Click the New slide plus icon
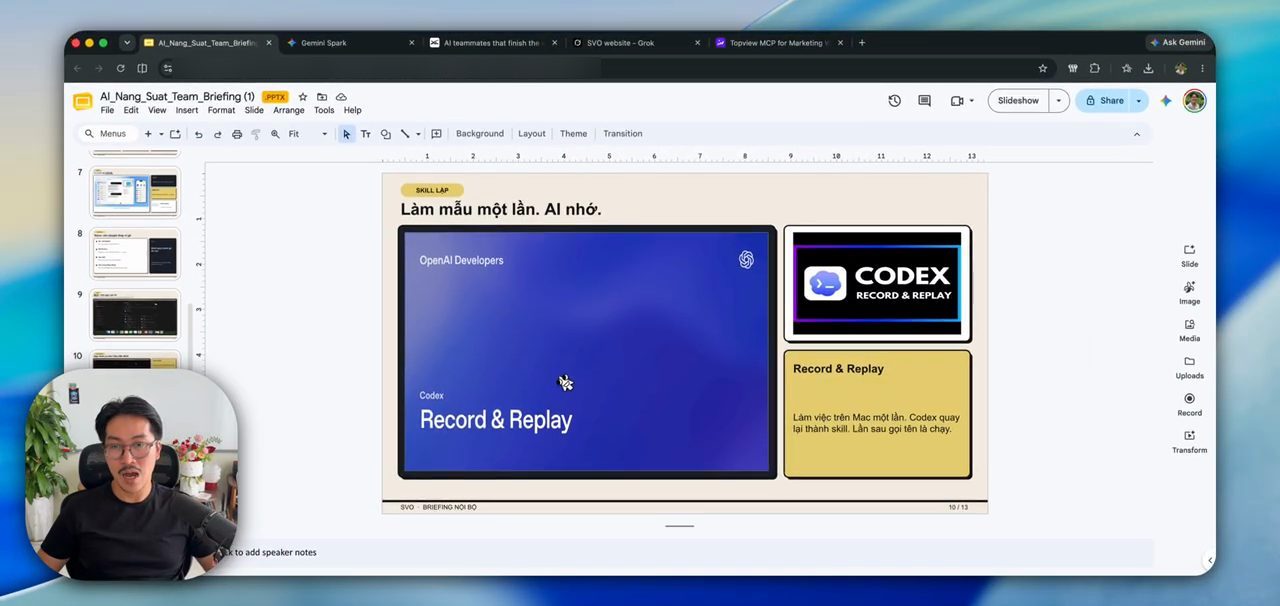 148,134
